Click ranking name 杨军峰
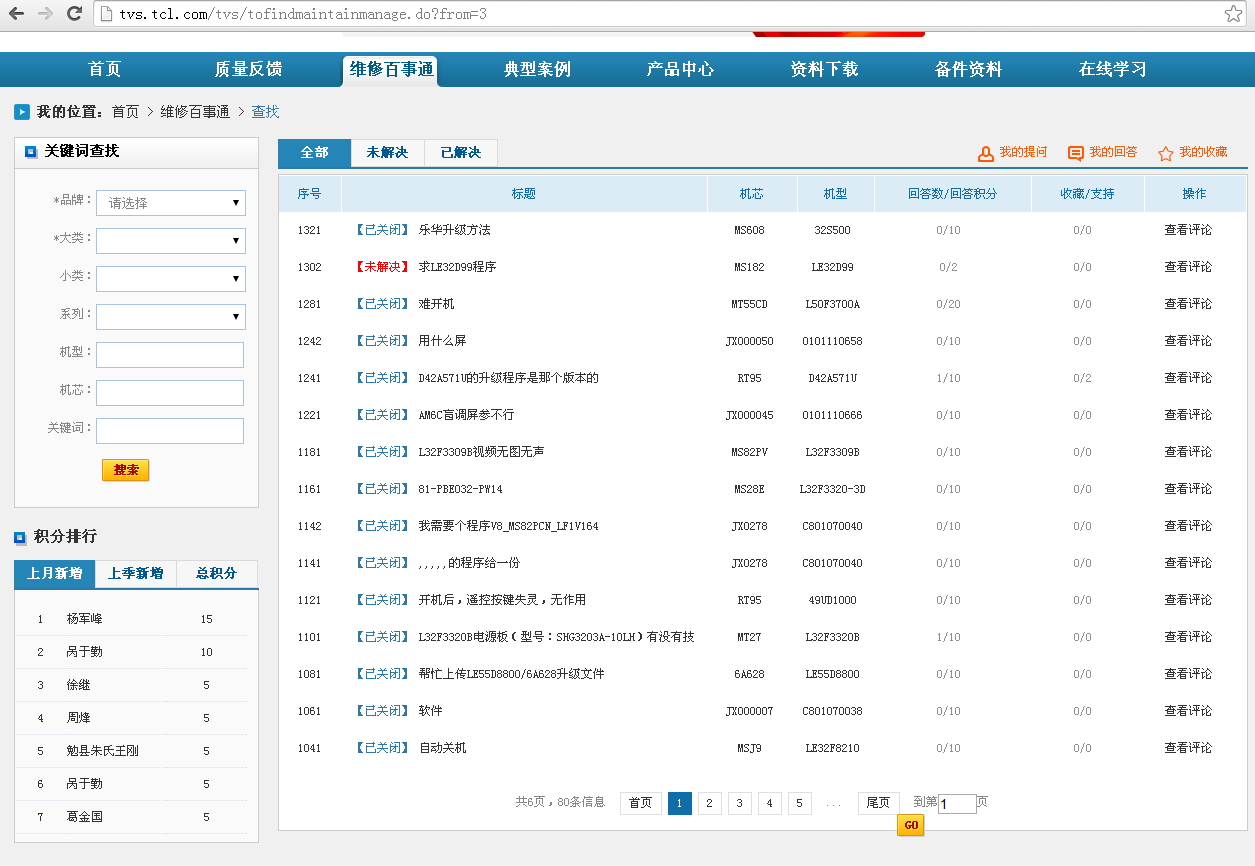The width and height of the screenshot is (1255, 866). click(84, 619)
